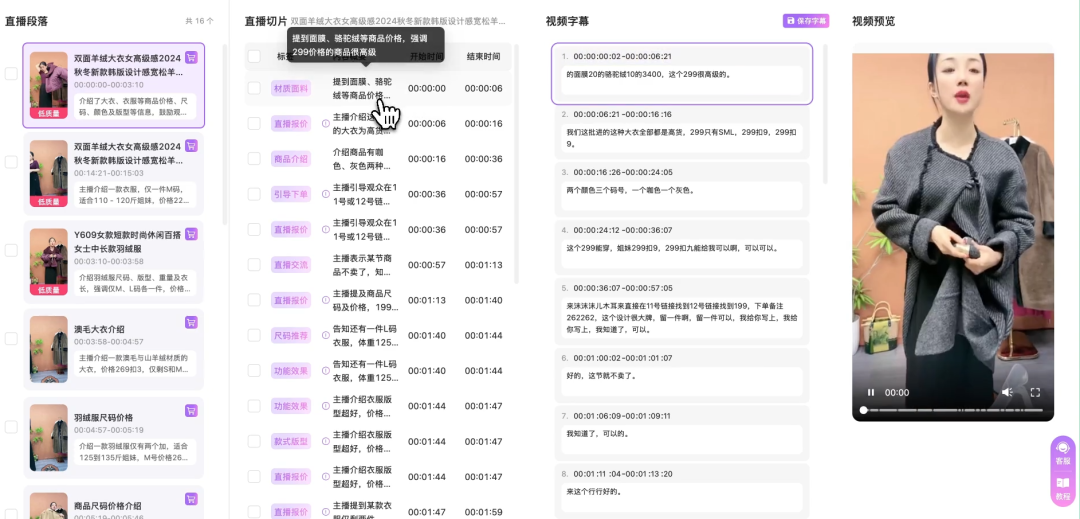Click the 视频字幕 panel scrollbar
The image size is (1080, 519).
pos(826,114)
